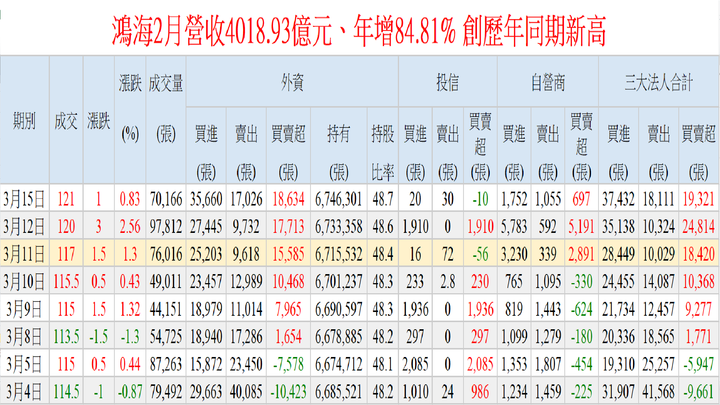Click total net buy 10,368
720x405 pixels.
pos(698,281)
